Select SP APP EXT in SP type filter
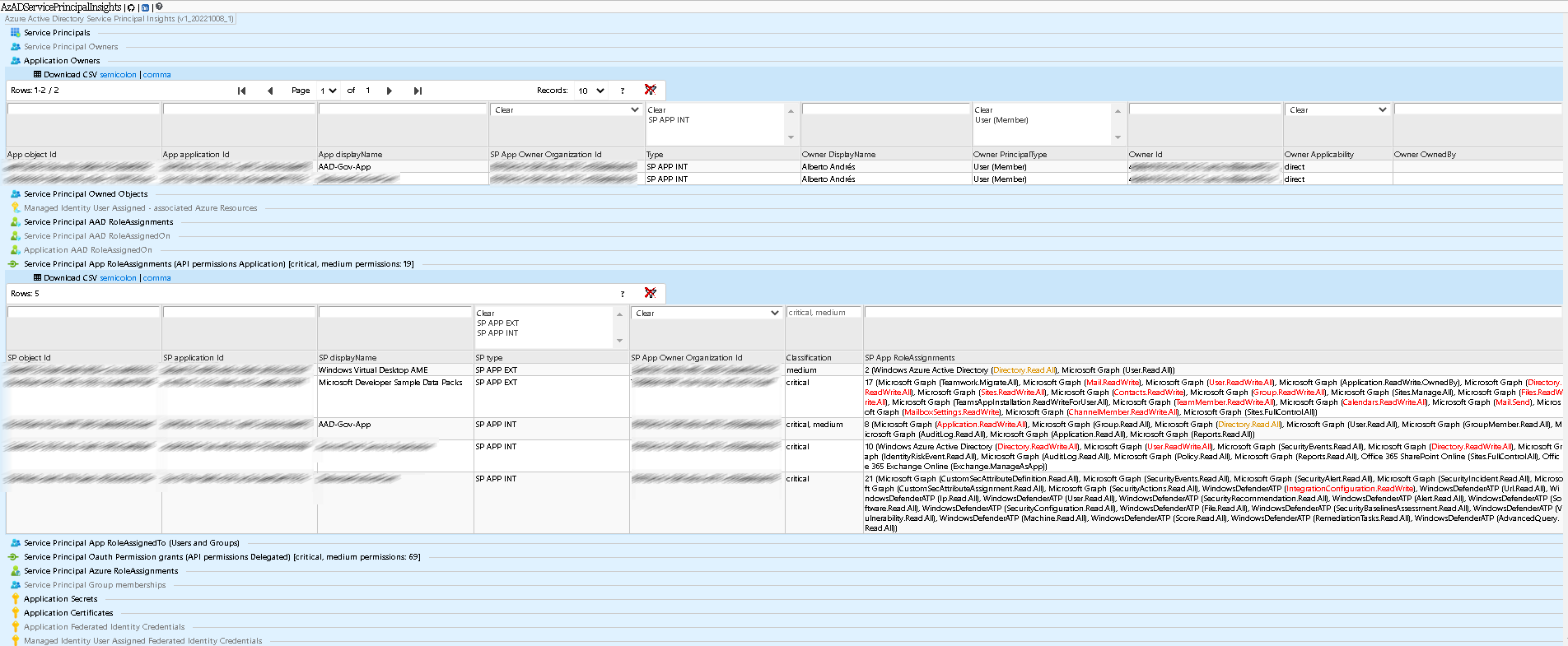The width and height of the screenshot is (1568, 646). tap(497, 323)
